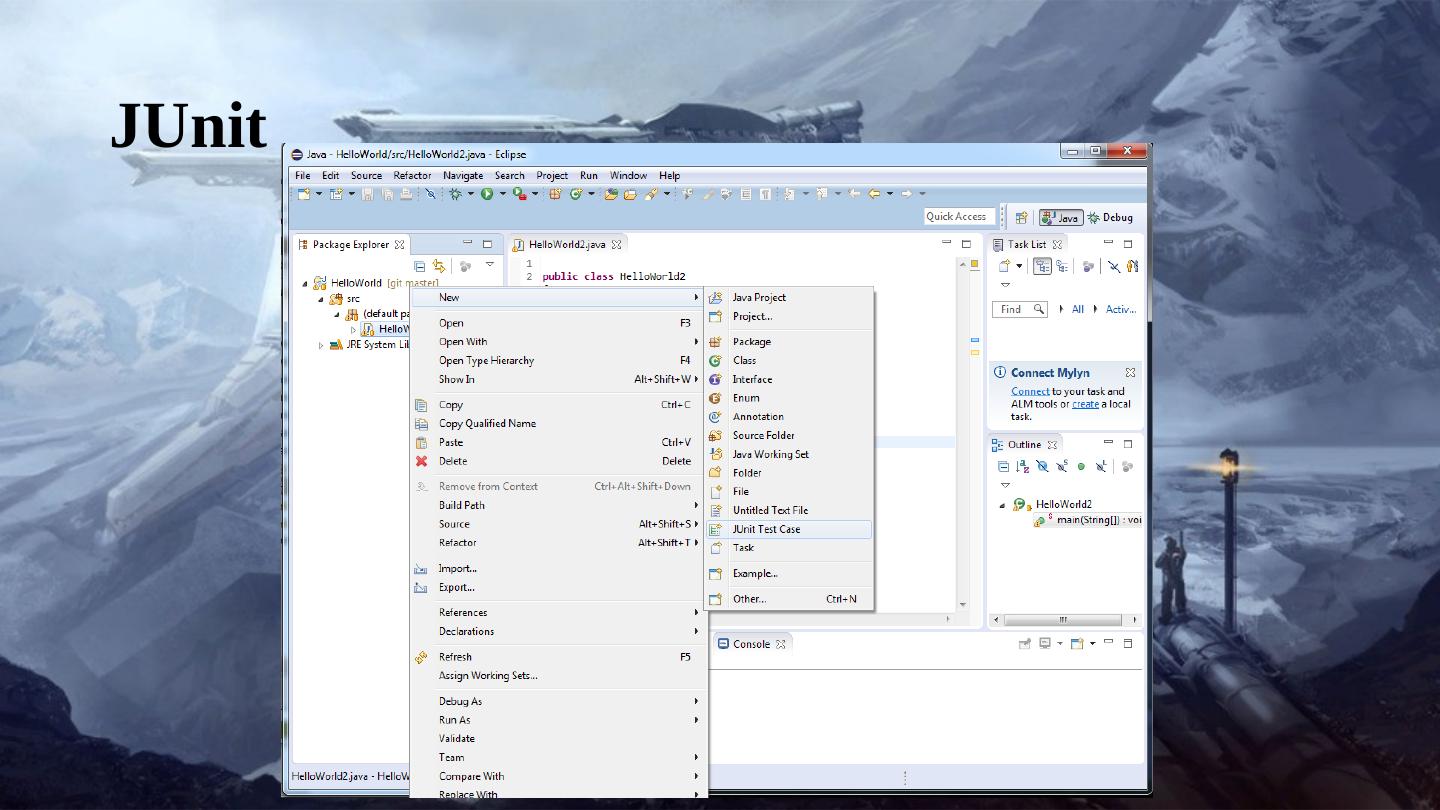Select Refresh in the context menu
This screenshot has height=810, width=1440.
click(x=455, y=657)
